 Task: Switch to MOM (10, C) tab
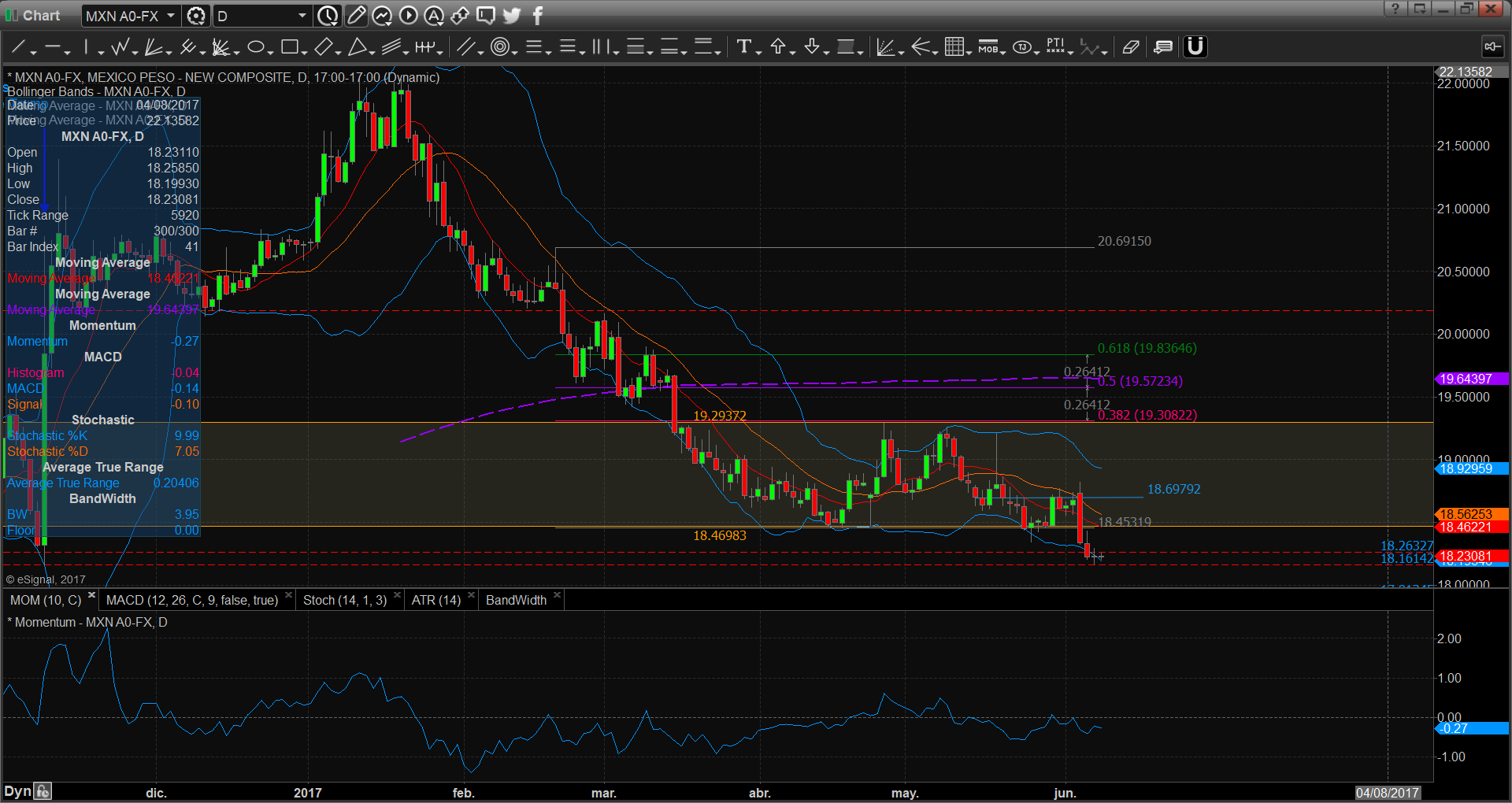pyautogui.click(x=46, y=601)
